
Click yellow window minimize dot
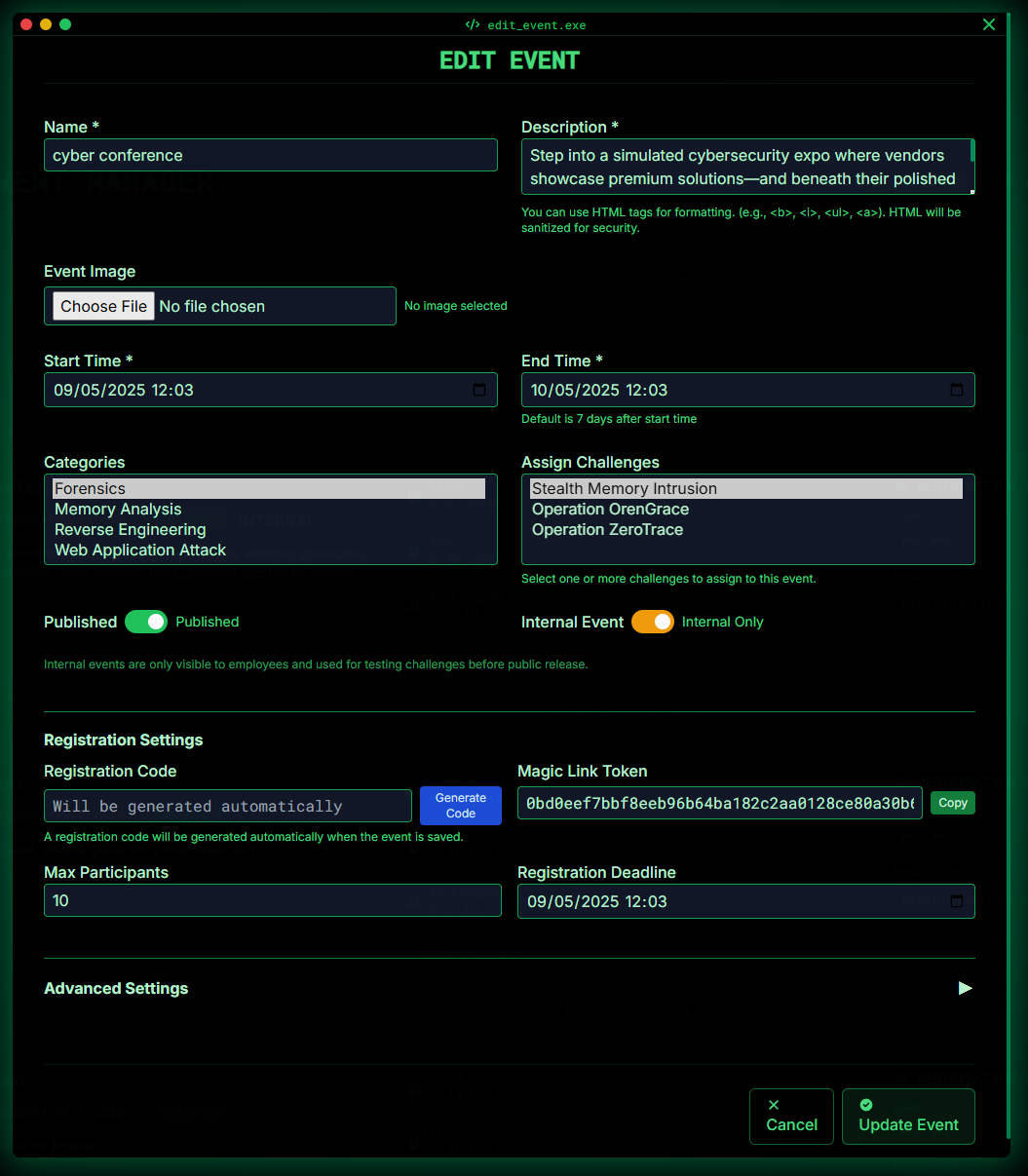[x=46, y=24]
